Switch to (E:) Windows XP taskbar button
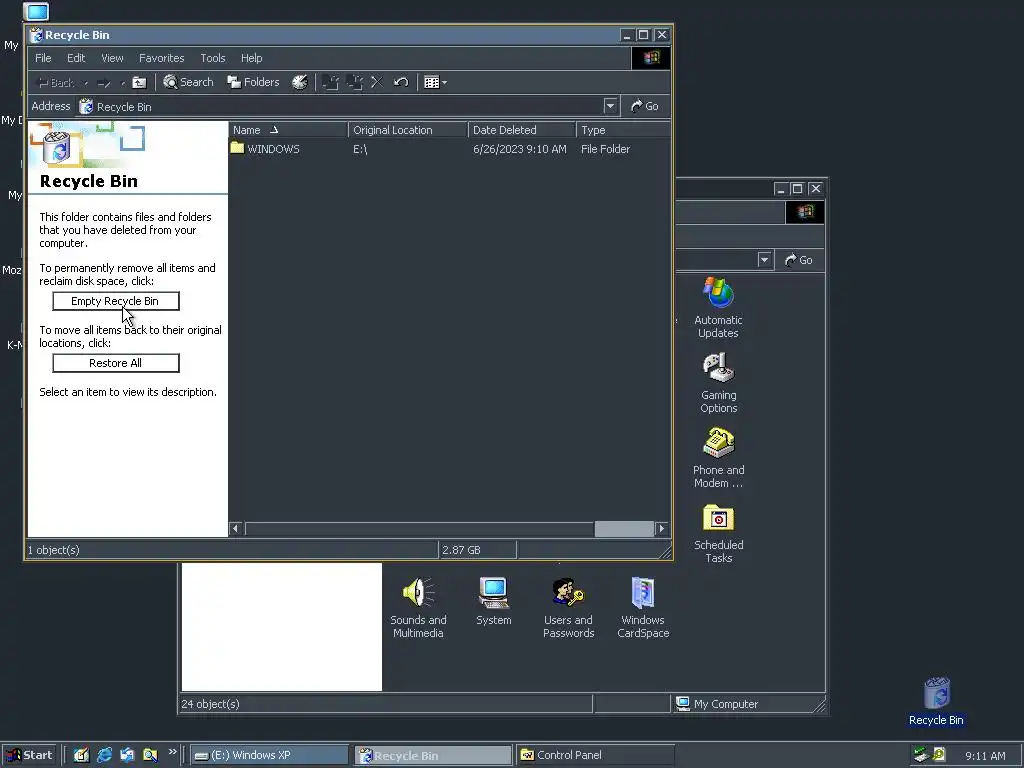Viewport: 1024px width, 768px height. click(270, 756)
